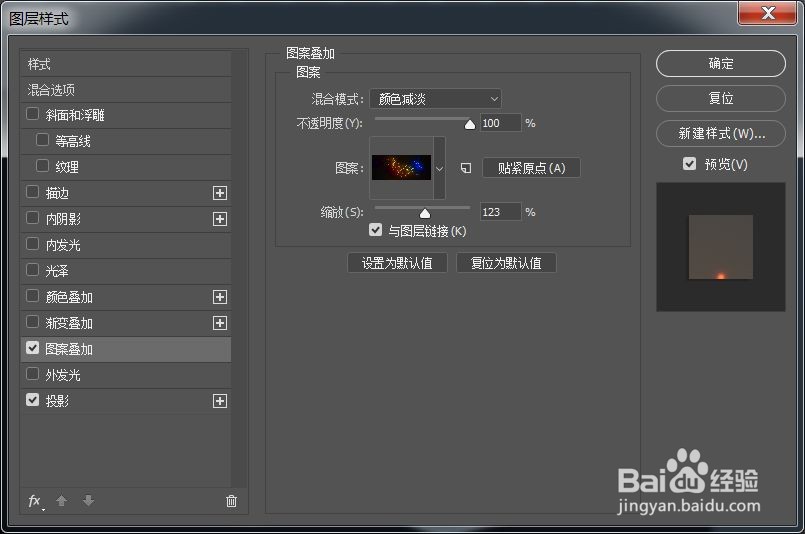Open the pattern picker dropdown arrow
Image resolution: width=805 pixels, height=534 pixels.
[439, 168]
